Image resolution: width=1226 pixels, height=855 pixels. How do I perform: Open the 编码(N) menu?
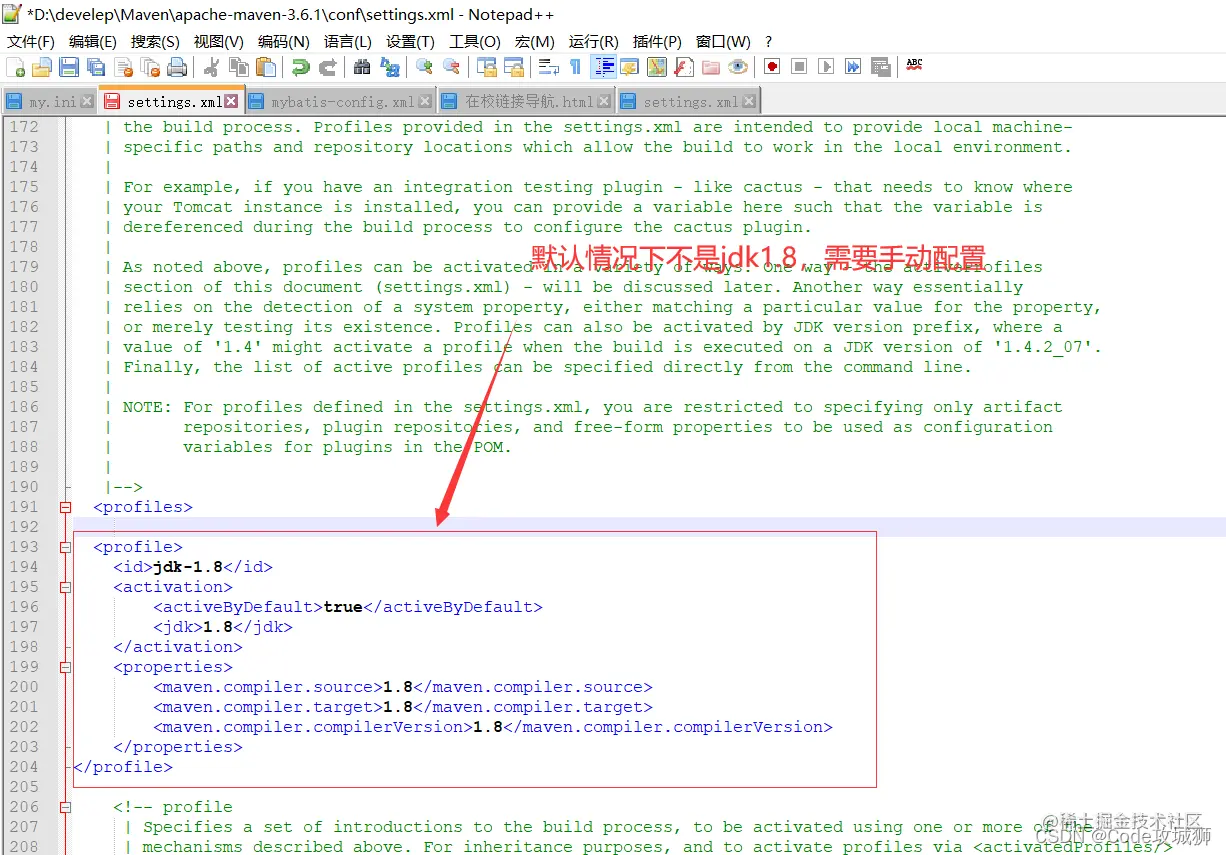tap(284, 41)
